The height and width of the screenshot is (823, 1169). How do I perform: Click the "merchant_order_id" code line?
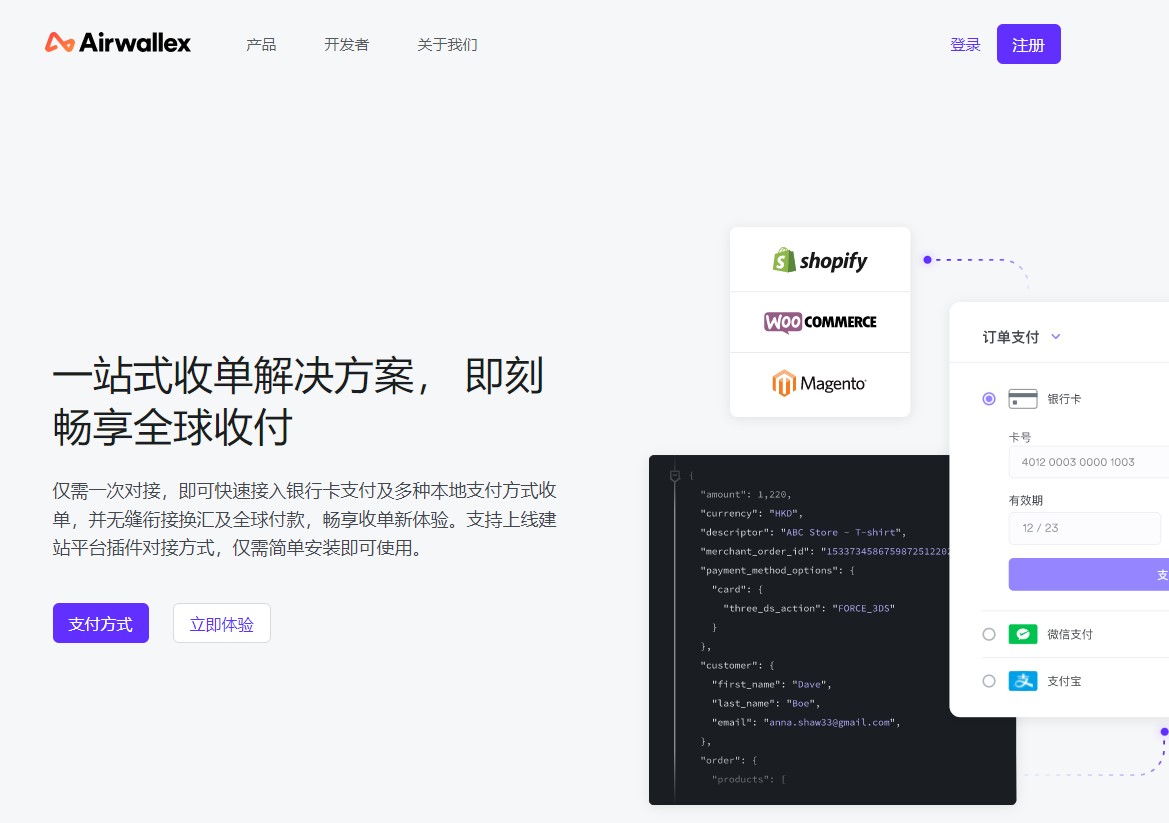825,552
